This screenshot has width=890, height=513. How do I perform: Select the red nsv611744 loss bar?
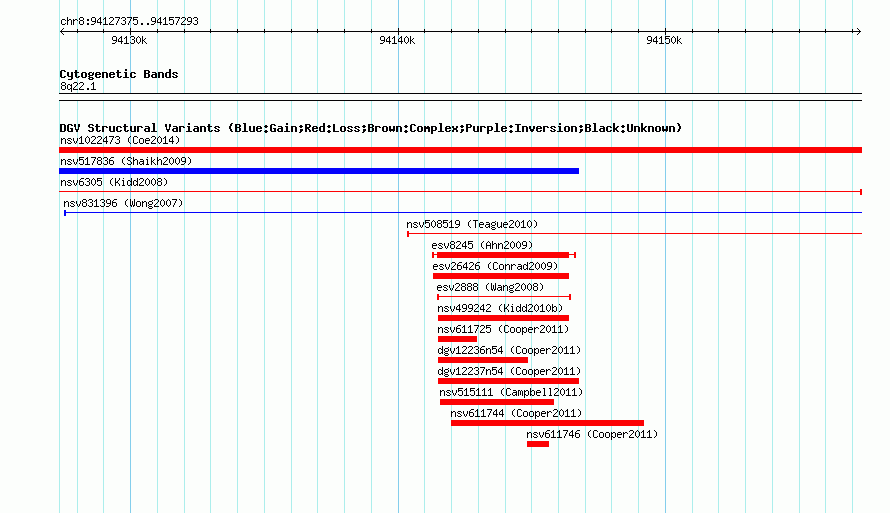point(547,423)
